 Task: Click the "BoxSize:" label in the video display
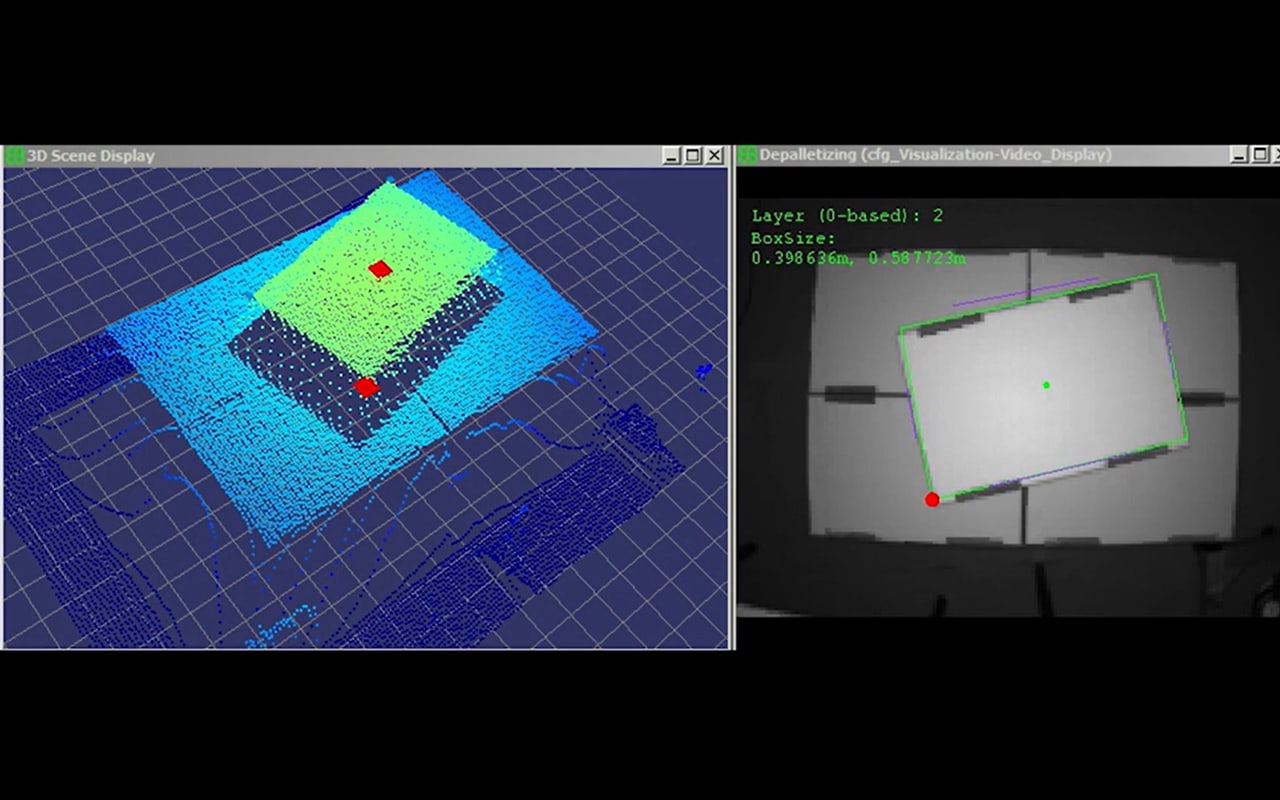coord(793,239)
